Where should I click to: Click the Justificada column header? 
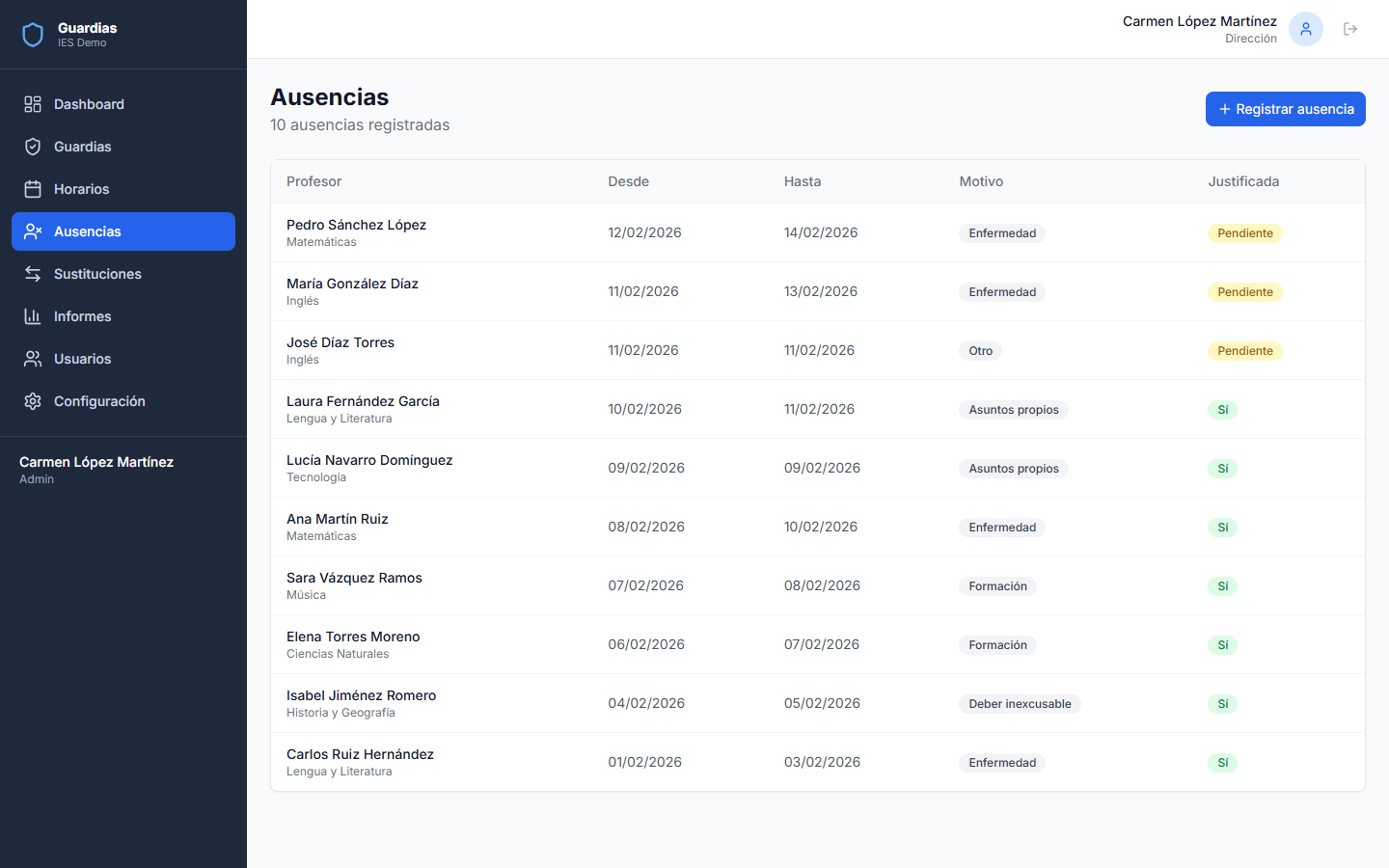pos(1243,181)
